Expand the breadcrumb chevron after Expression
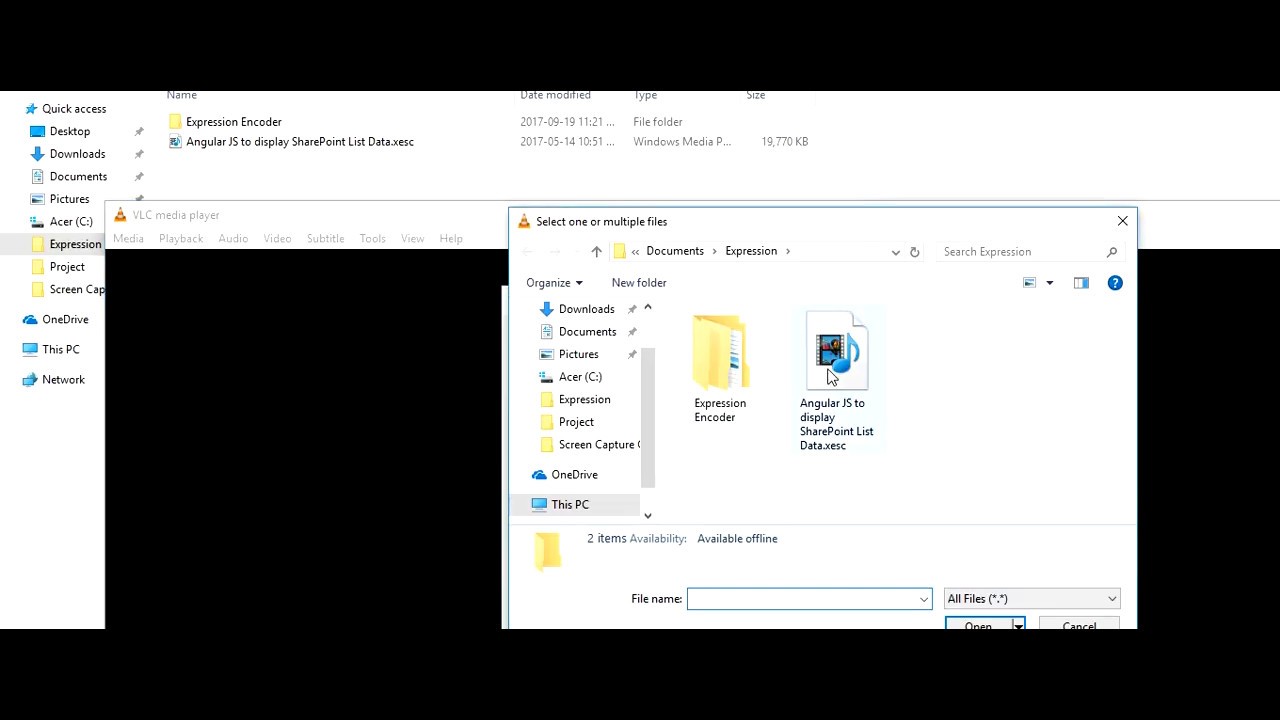The image size is (1280, 720). pos(788,251)
